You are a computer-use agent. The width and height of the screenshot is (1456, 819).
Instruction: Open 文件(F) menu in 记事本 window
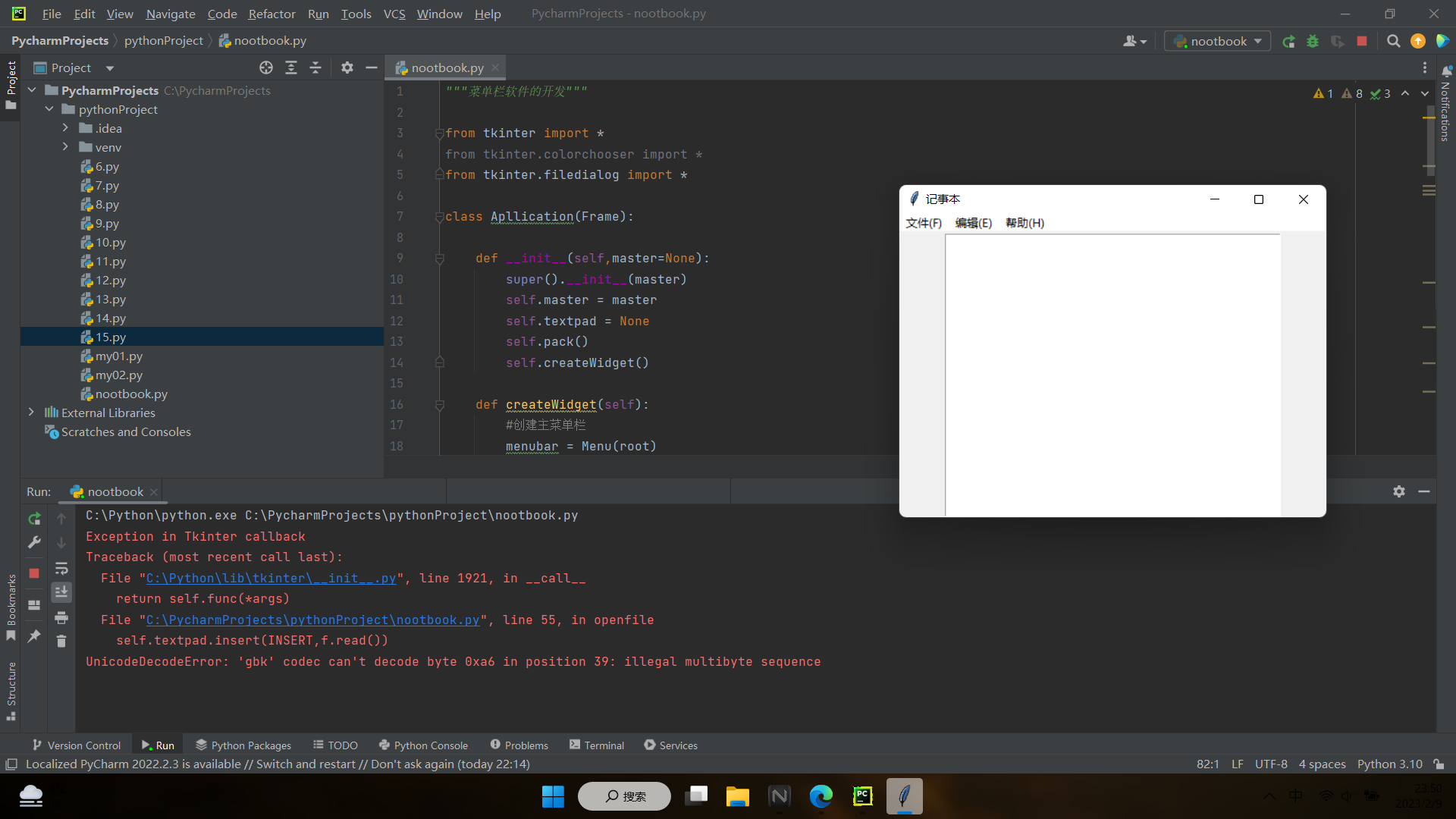tap(924, 223)
